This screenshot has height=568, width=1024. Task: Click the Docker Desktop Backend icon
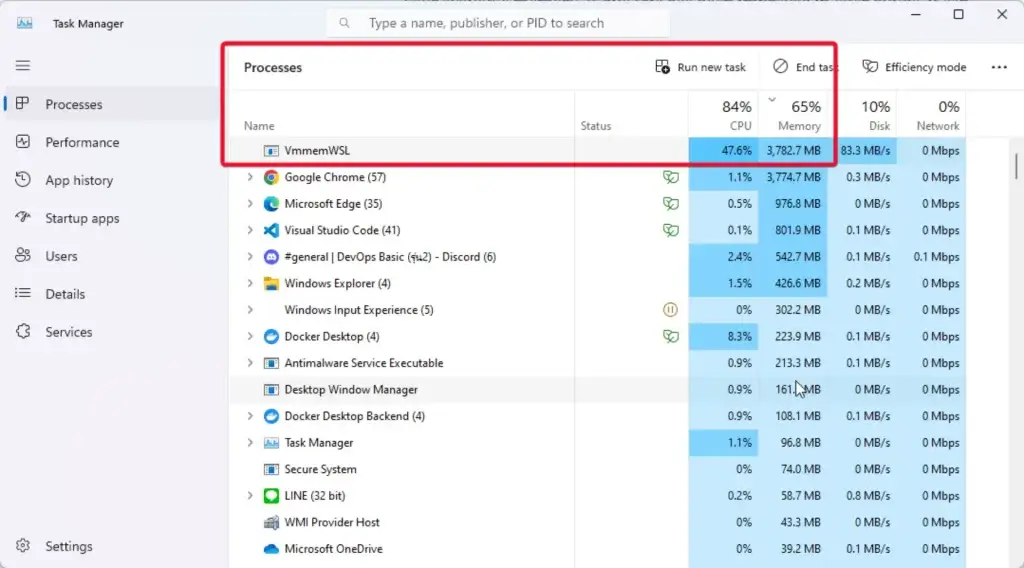coord(271,416)
